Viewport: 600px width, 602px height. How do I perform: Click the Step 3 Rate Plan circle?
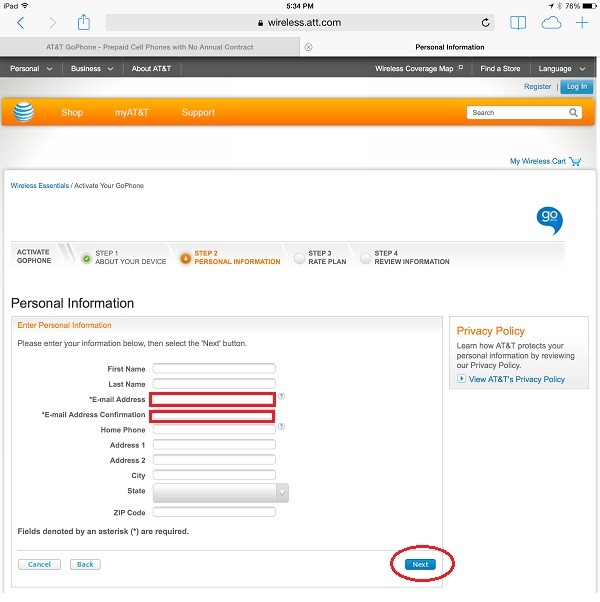pyautogui.click(x=299, y=258)
